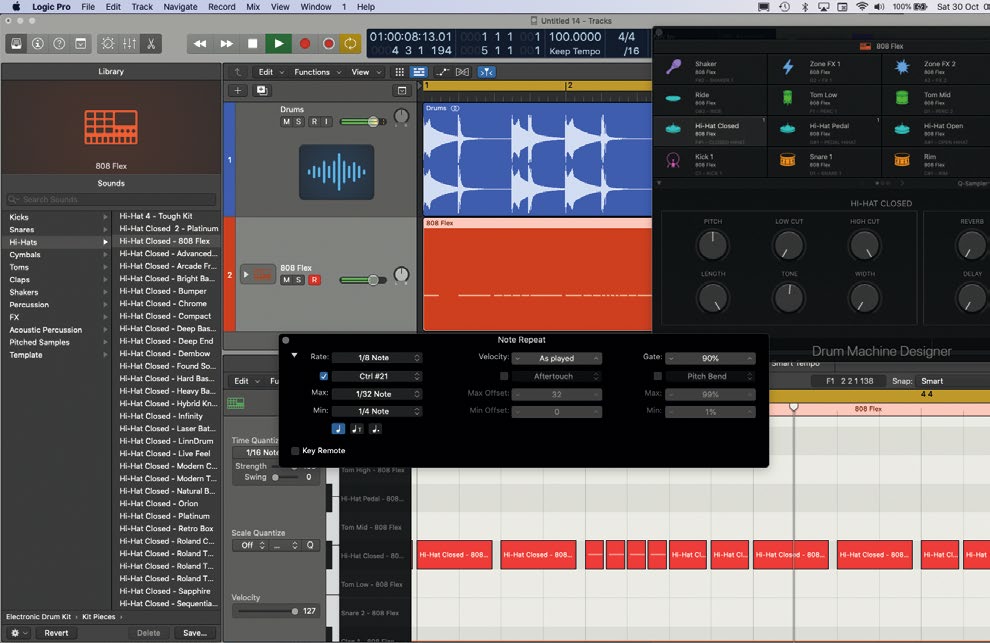Open the Gate 90% dropdown
990x643 pixels.
[711, 358]
